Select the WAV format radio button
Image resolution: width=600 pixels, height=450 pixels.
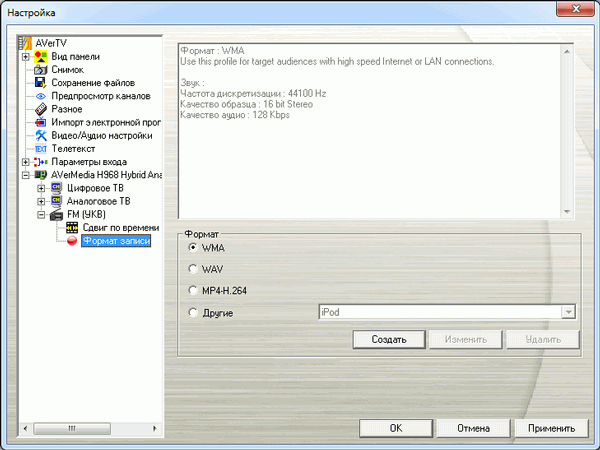[193, 269]
